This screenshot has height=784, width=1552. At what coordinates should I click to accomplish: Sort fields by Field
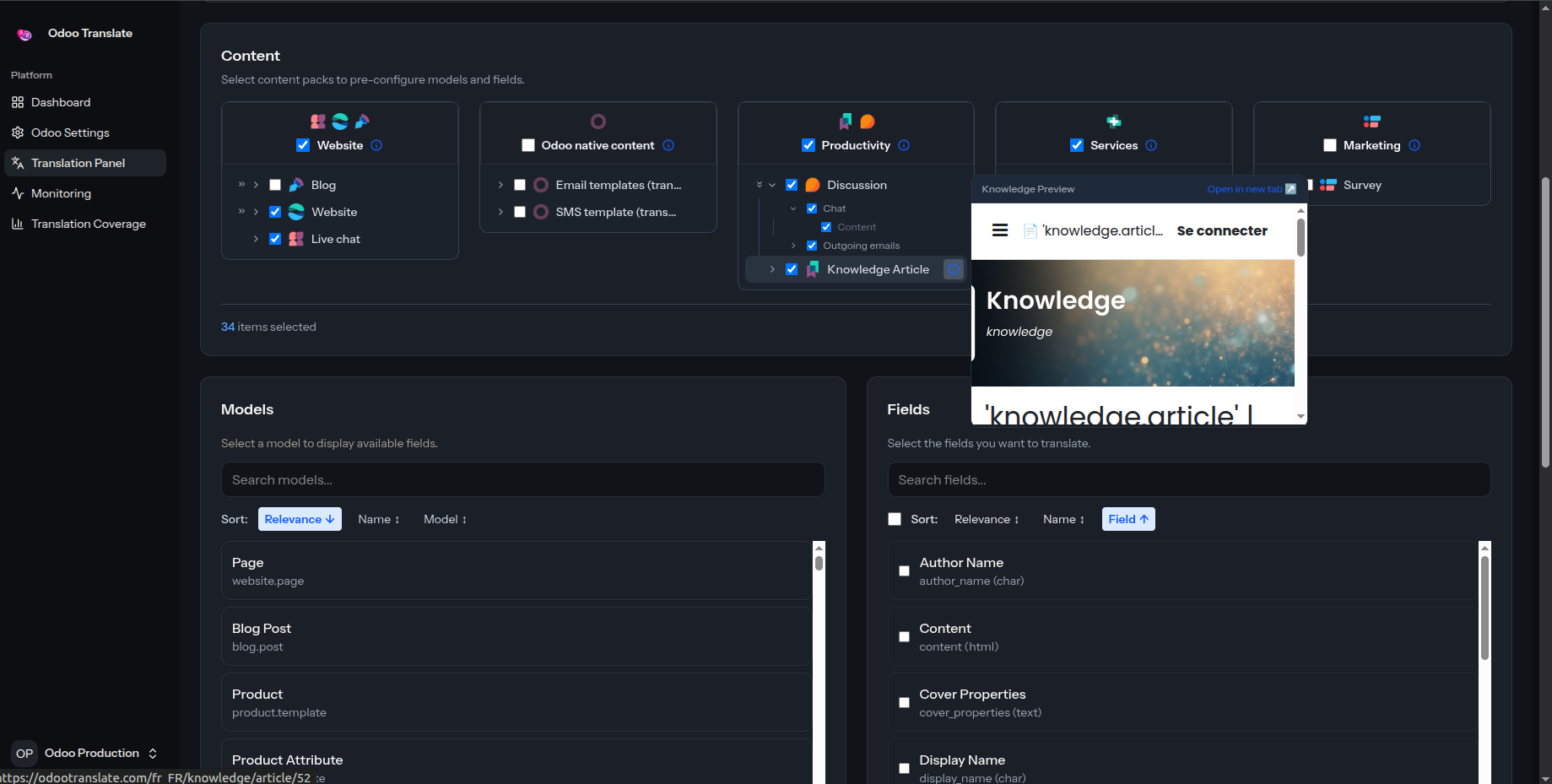coord(1128,519)
